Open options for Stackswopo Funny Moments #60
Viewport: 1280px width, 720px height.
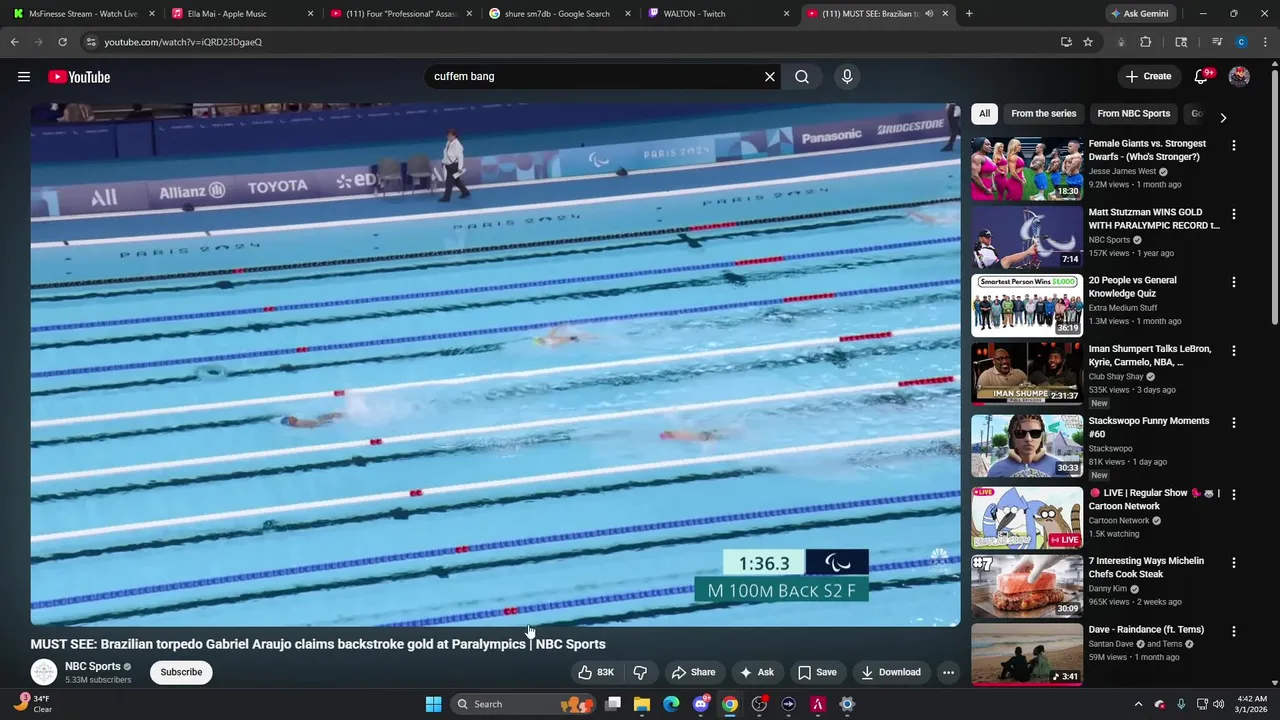point(1233,423)
